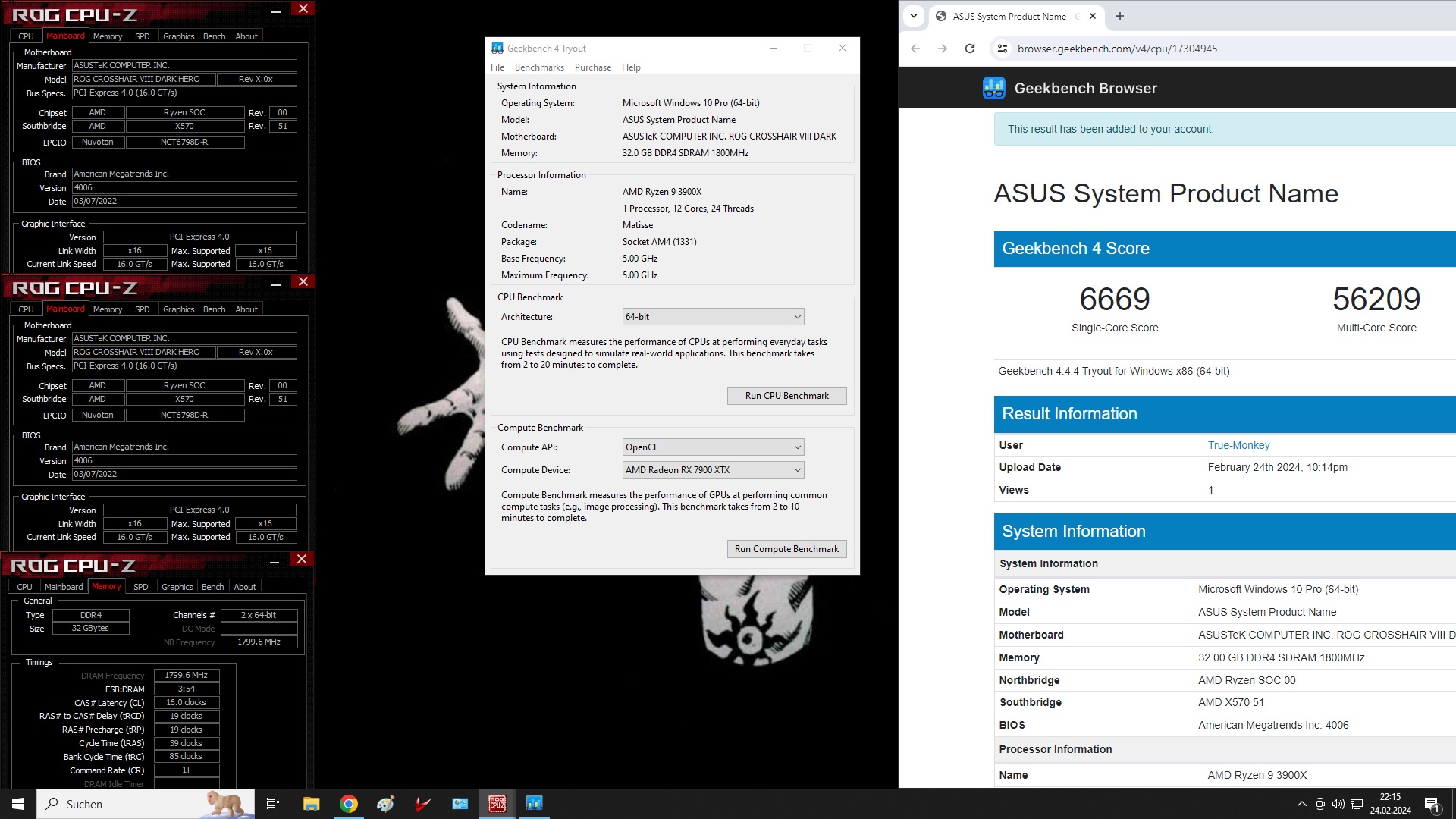Image resolution: width=1456 pixels, height=819 pixels.
Task: Open a new Chrome tab
Action: tap(1120, 16)
